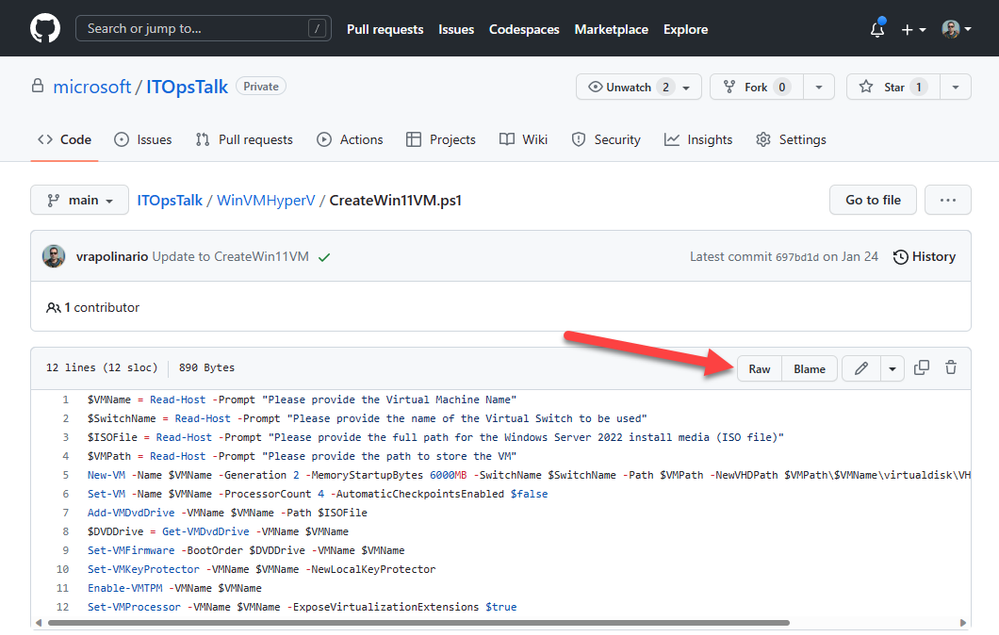View notifications via the bell icon

[x=877, y=29]
